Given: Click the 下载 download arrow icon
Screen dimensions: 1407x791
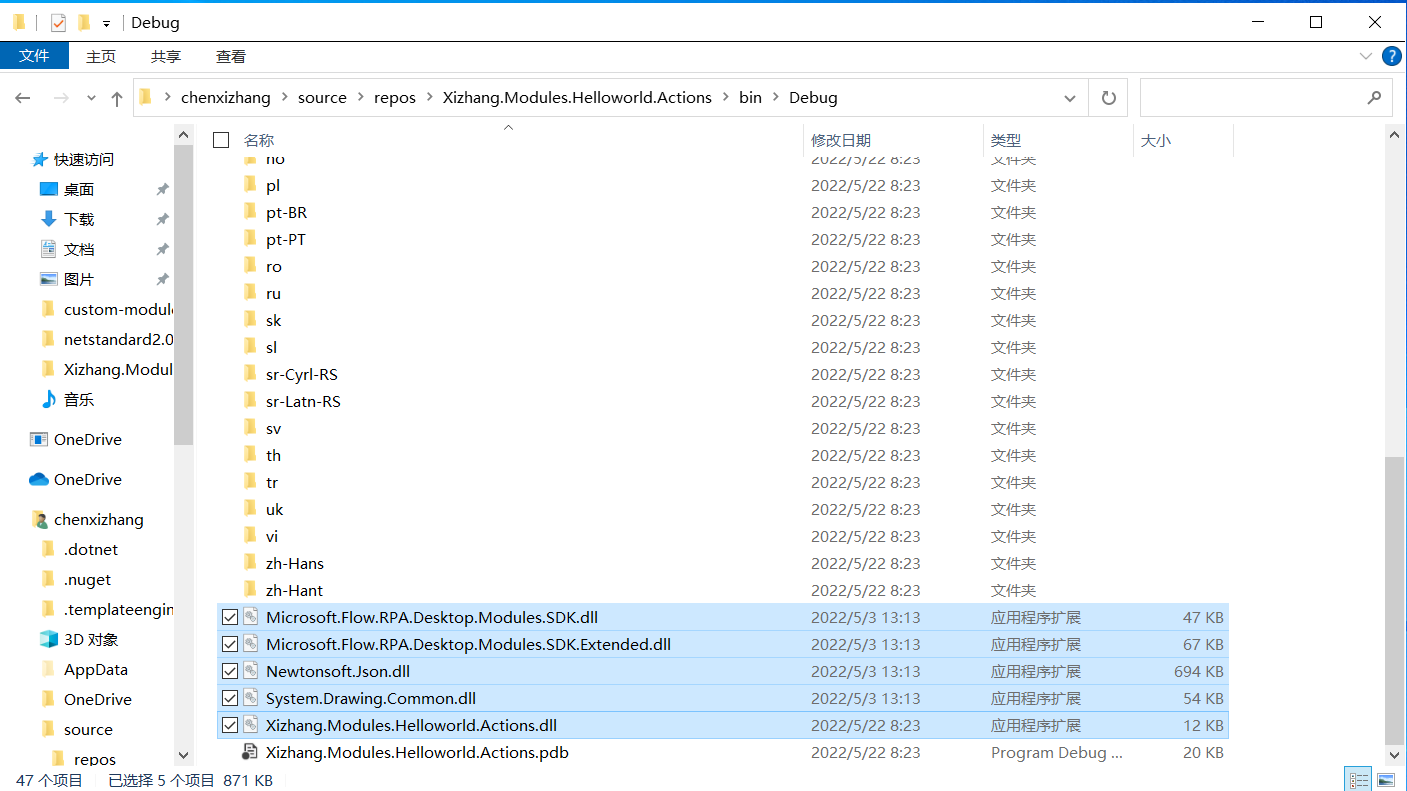Looking at the screenshot, I should point(48,219).
